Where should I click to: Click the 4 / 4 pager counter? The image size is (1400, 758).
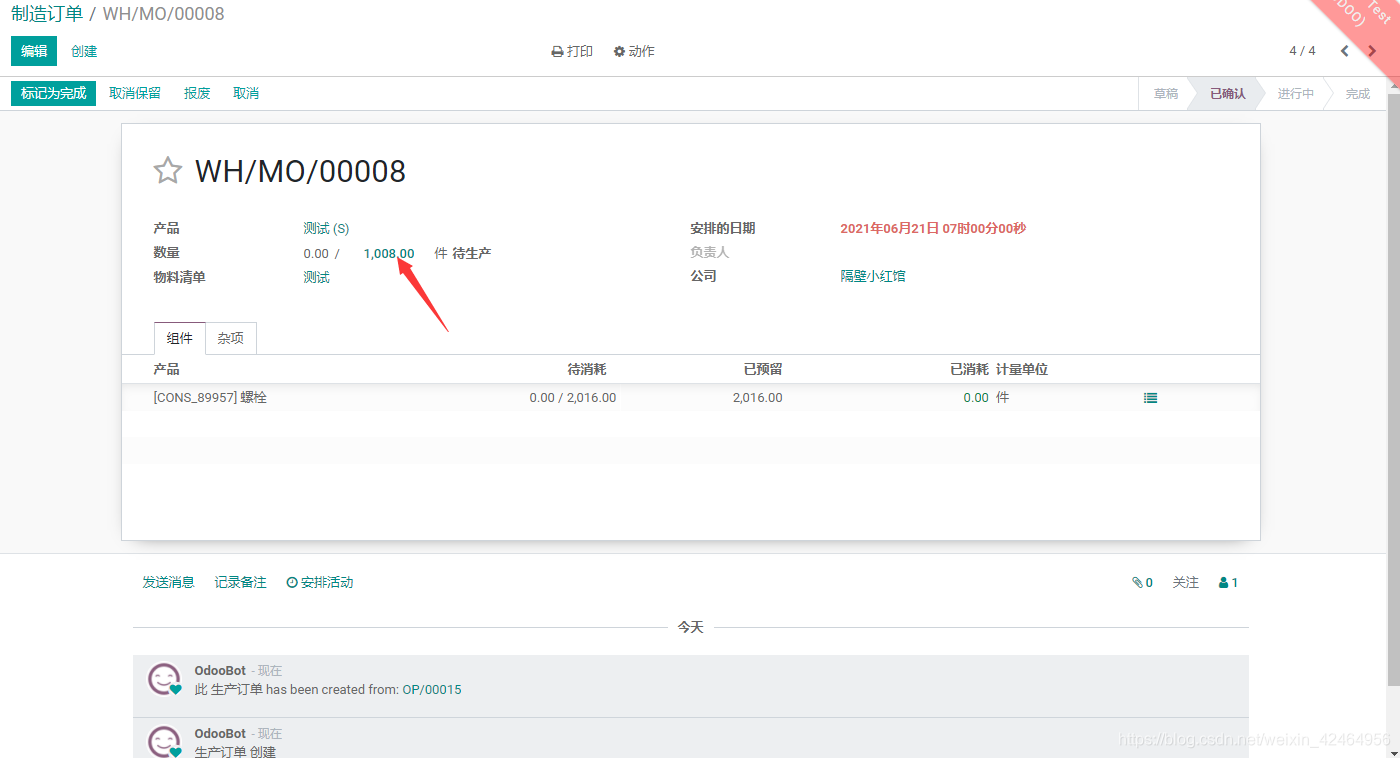(1302, 51)
